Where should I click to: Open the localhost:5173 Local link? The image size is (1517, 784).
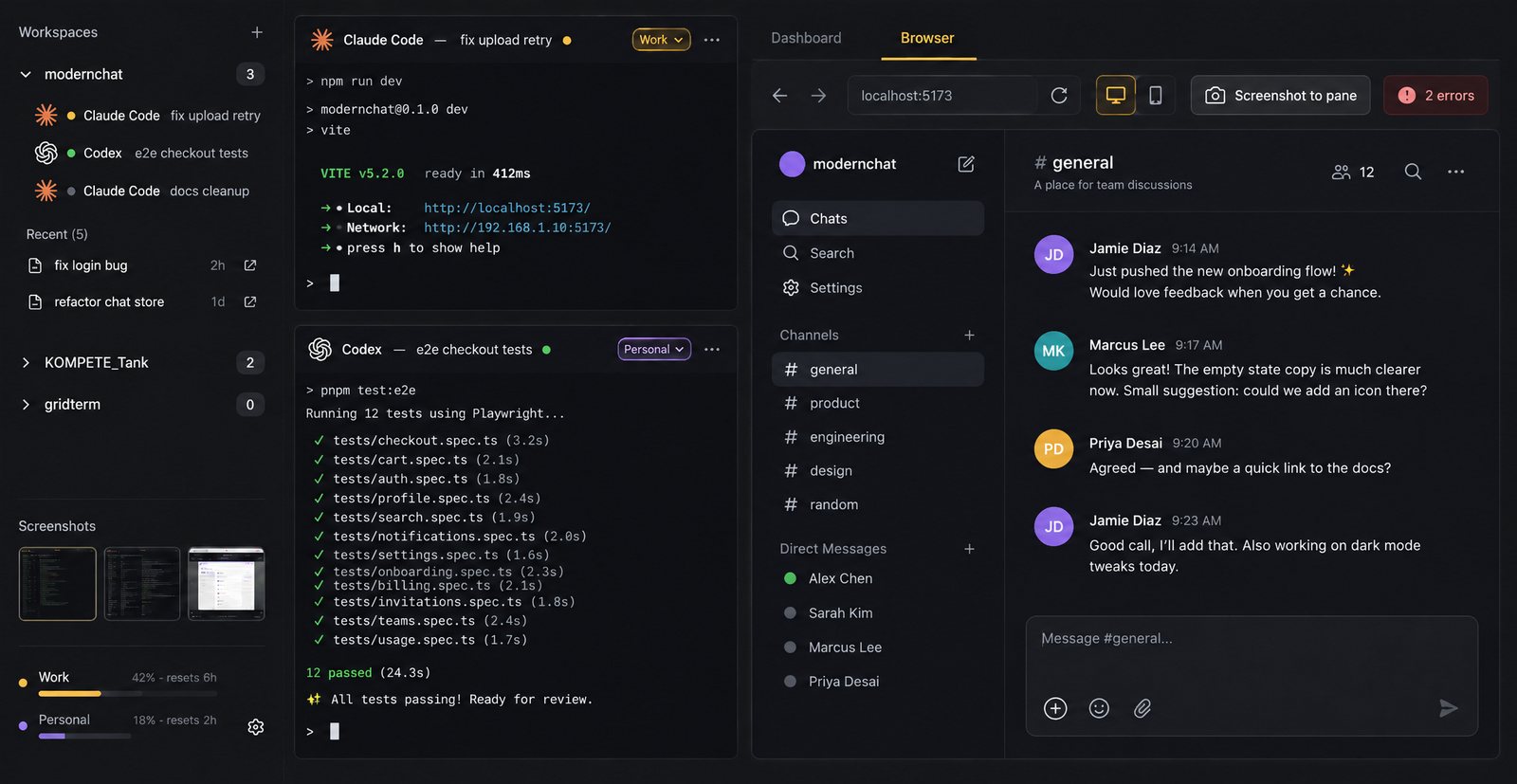507,208
